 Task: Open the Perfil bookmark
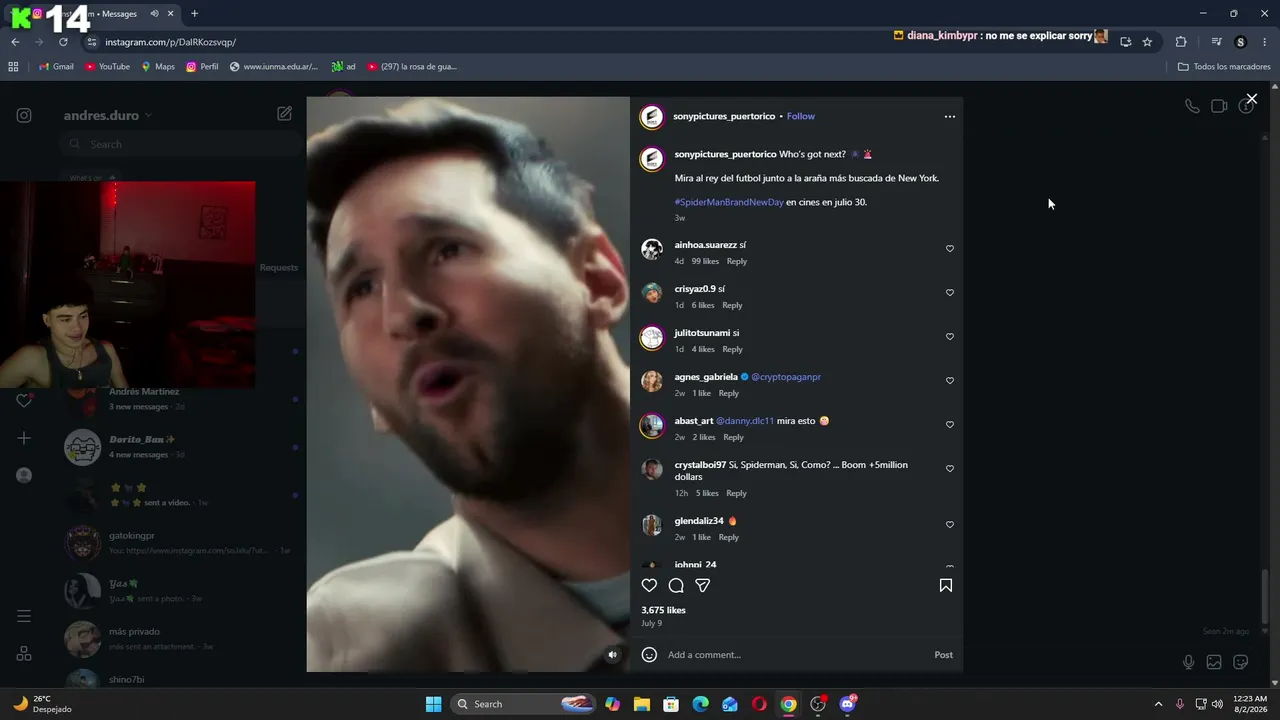coord(202,67)
